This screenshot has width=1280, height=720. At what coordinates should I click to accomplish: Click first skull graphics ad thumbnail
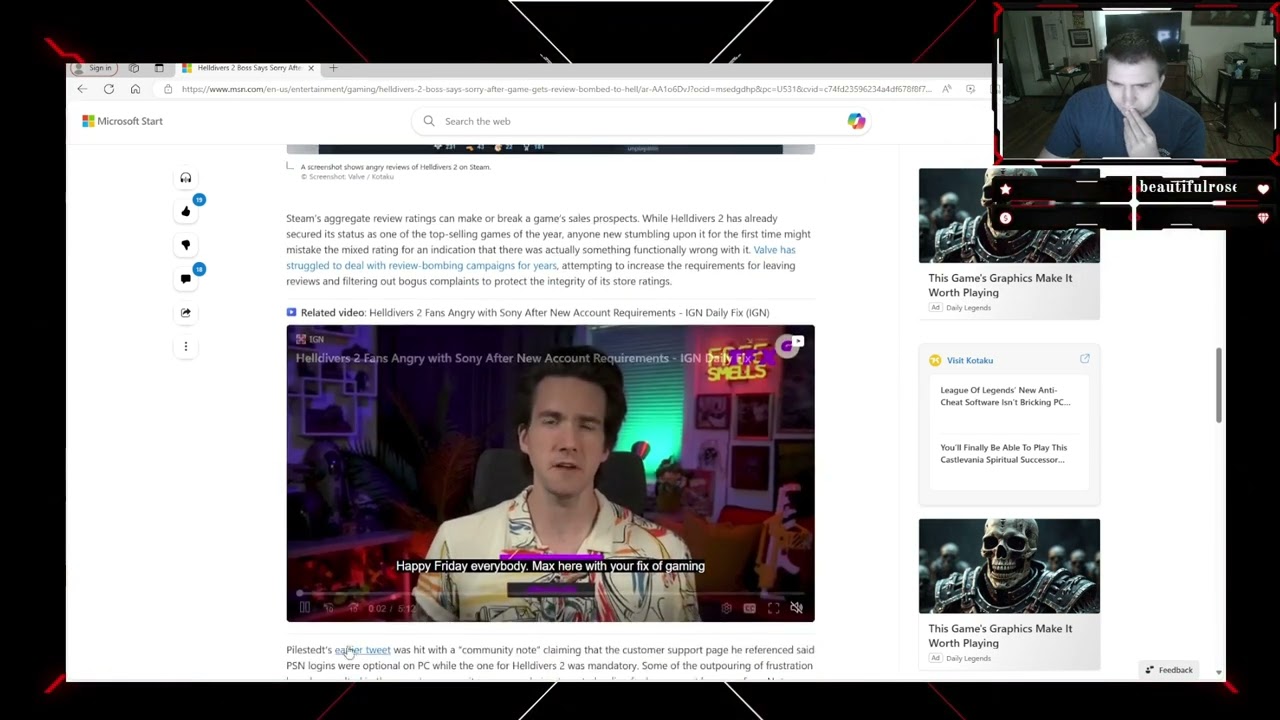click(x=1009, y=216)
